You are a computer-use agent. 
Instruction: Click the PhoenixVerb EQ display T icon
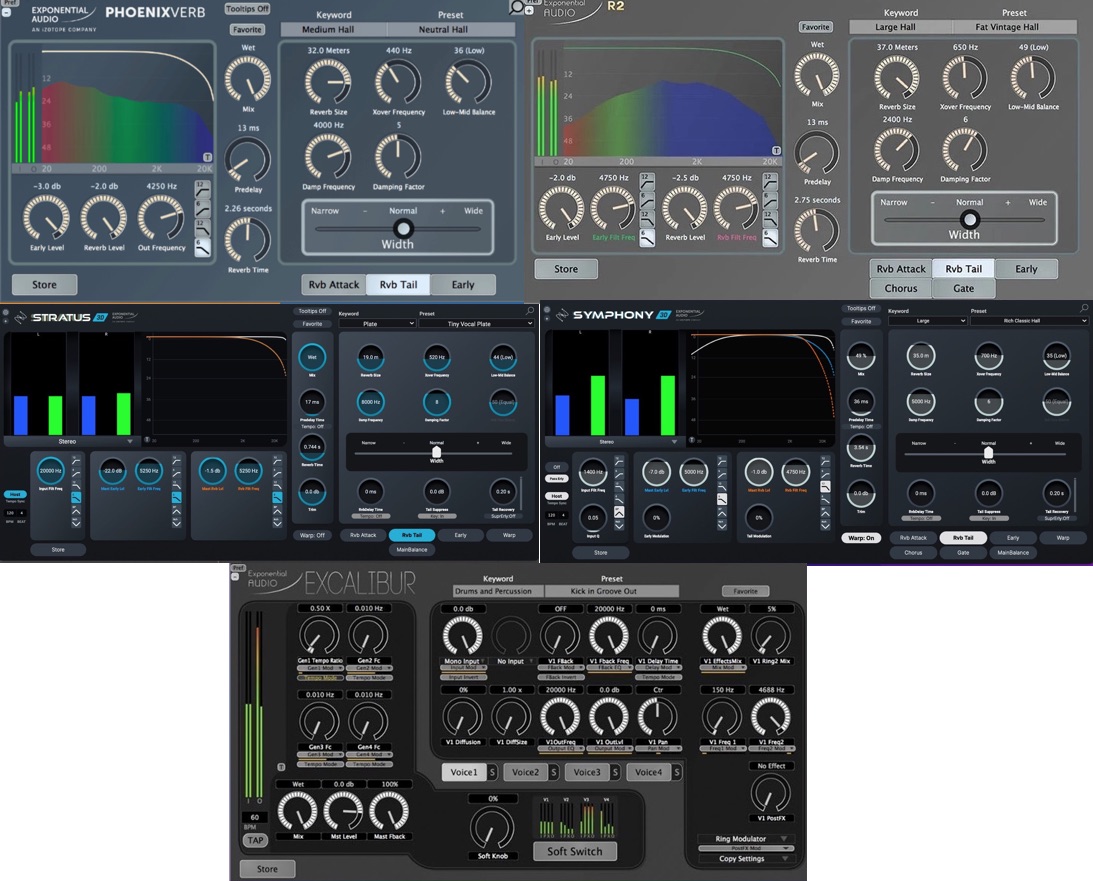207,157
